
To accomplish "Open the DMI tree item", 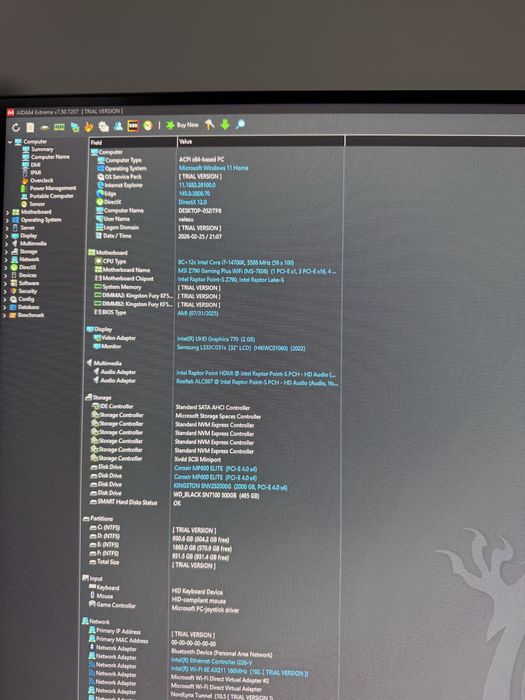I will point(36,165).
